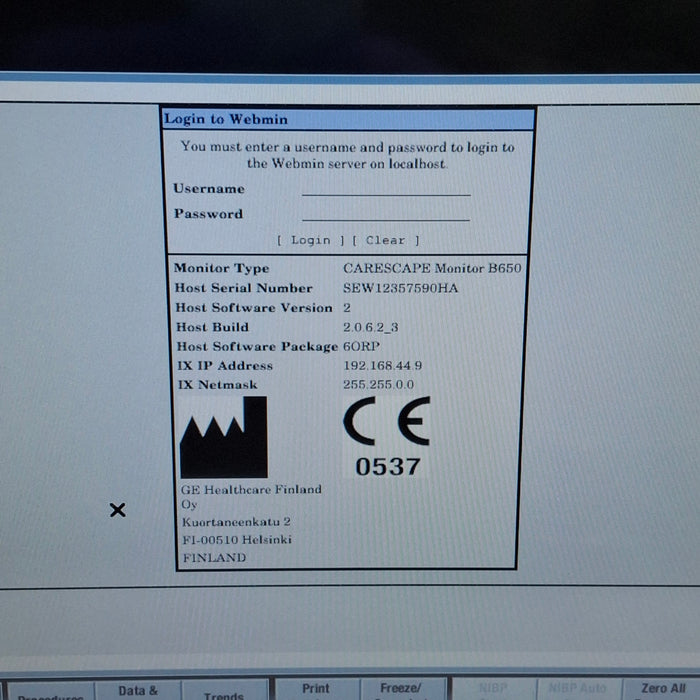
Task: Click the factory manufacturer icon
Action: 224,437
